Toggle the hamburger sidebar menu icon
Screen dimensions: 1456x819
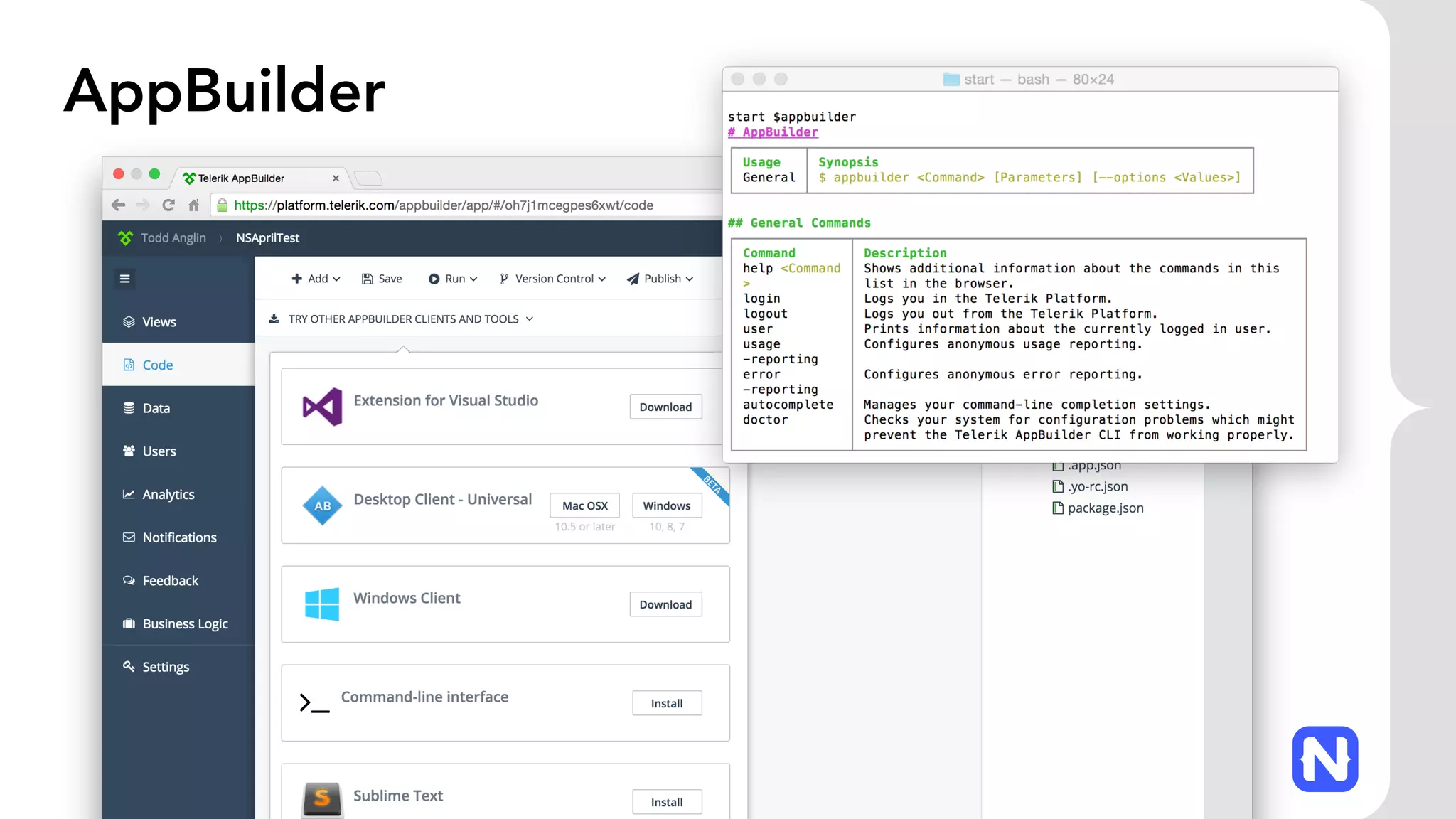pos(125,279)
